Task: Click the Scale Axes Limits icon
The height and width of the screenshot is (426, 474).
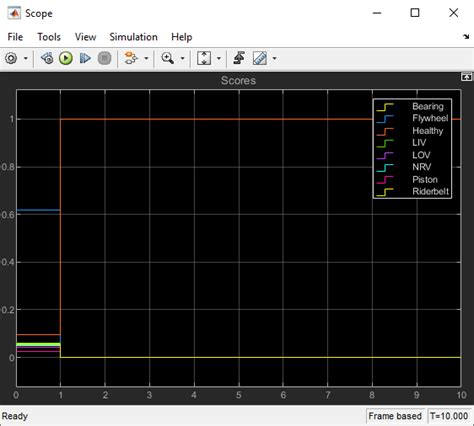Action: pyautogui.click(x=204, y=58)
